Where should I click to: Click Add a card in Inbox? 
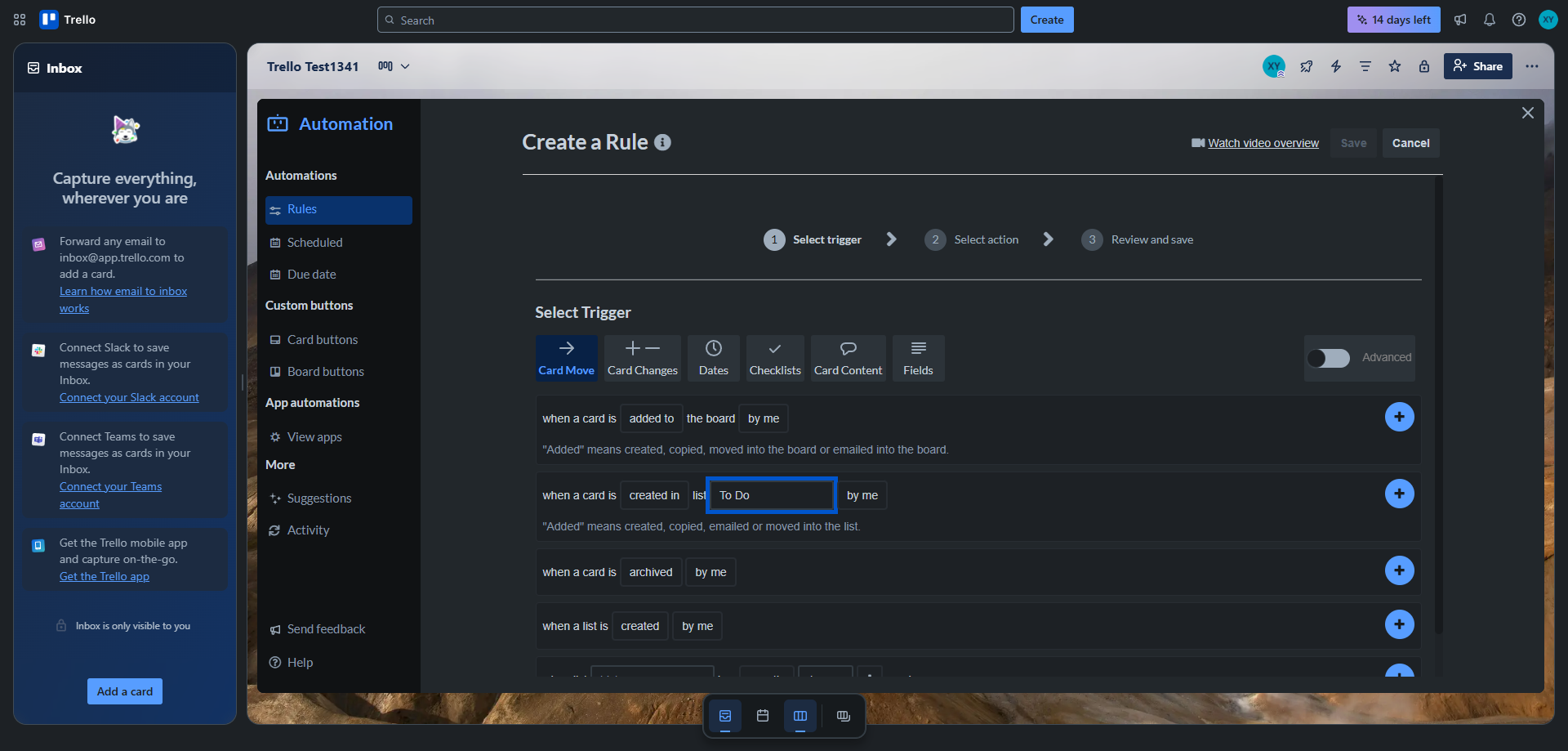[125, 691]
